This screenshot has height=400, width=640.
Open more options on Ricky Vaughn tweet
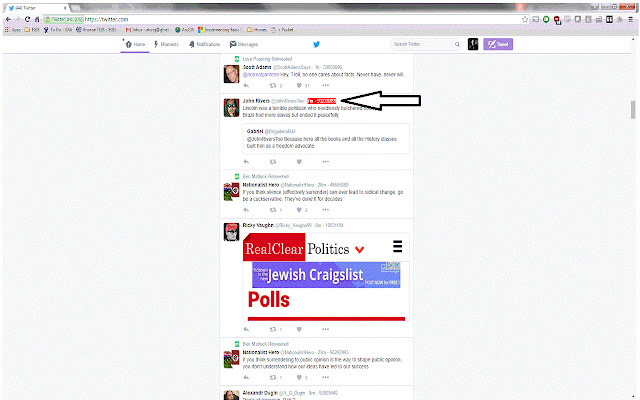pyautogui.click(x=325, y=329)
